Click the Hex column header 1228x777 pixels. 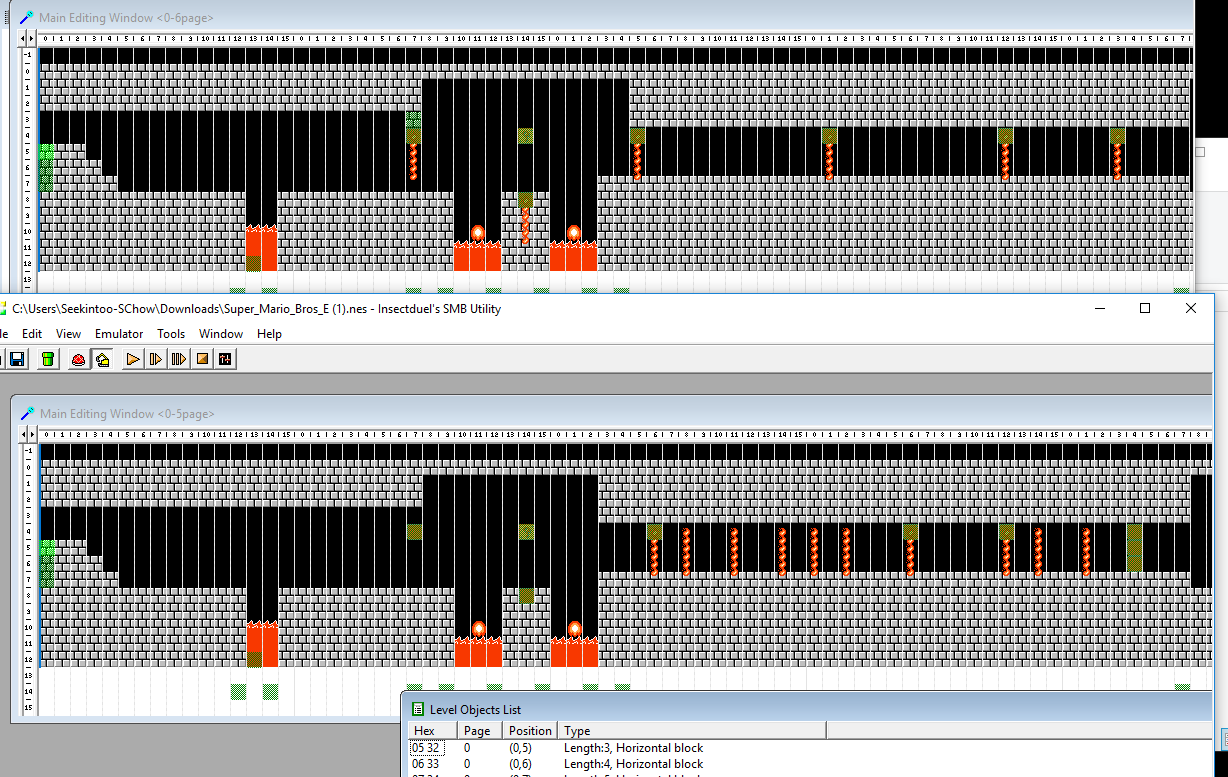tap(433, 731)
